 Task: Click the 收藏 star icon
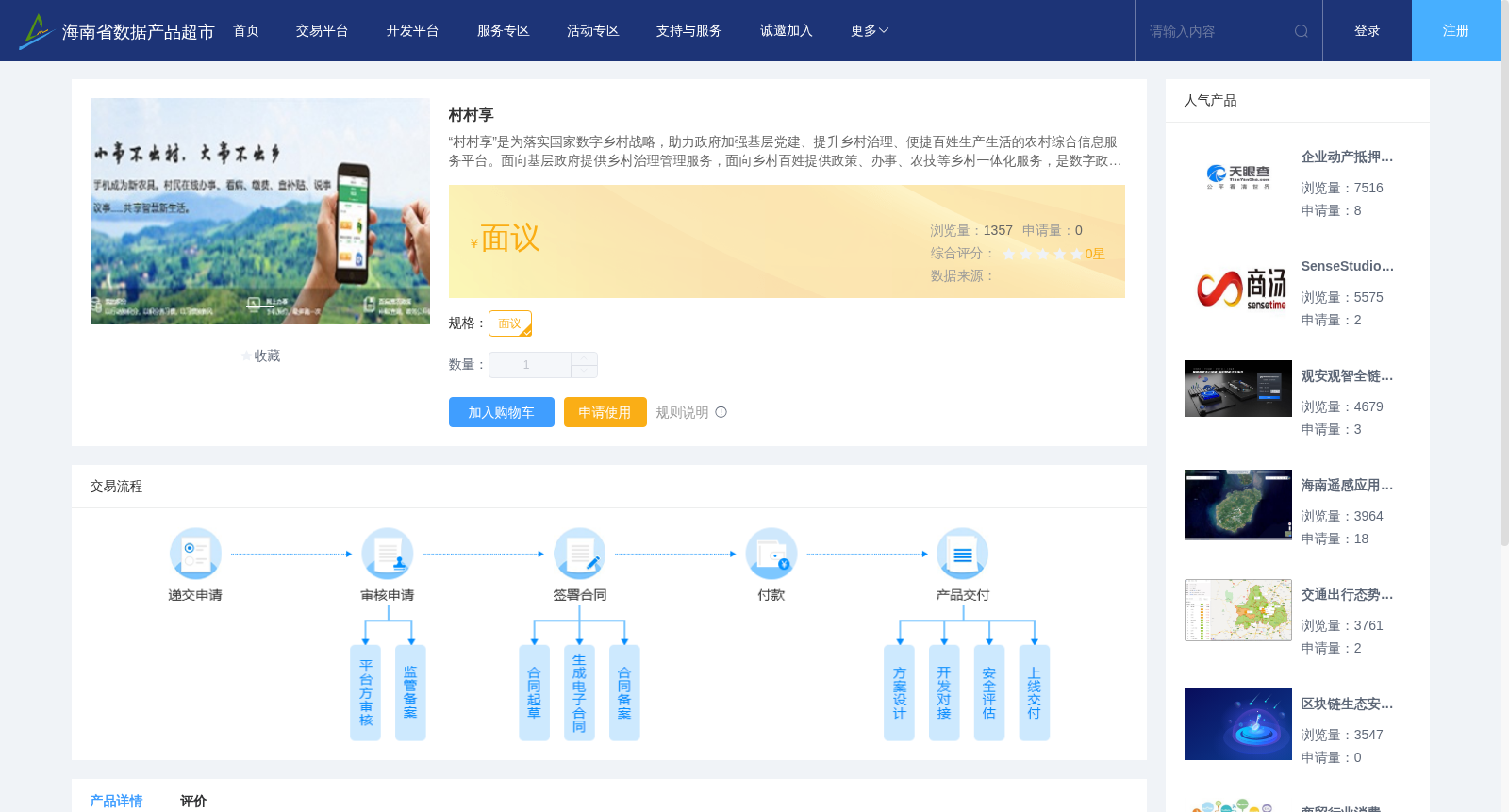(x=246, y=356)
